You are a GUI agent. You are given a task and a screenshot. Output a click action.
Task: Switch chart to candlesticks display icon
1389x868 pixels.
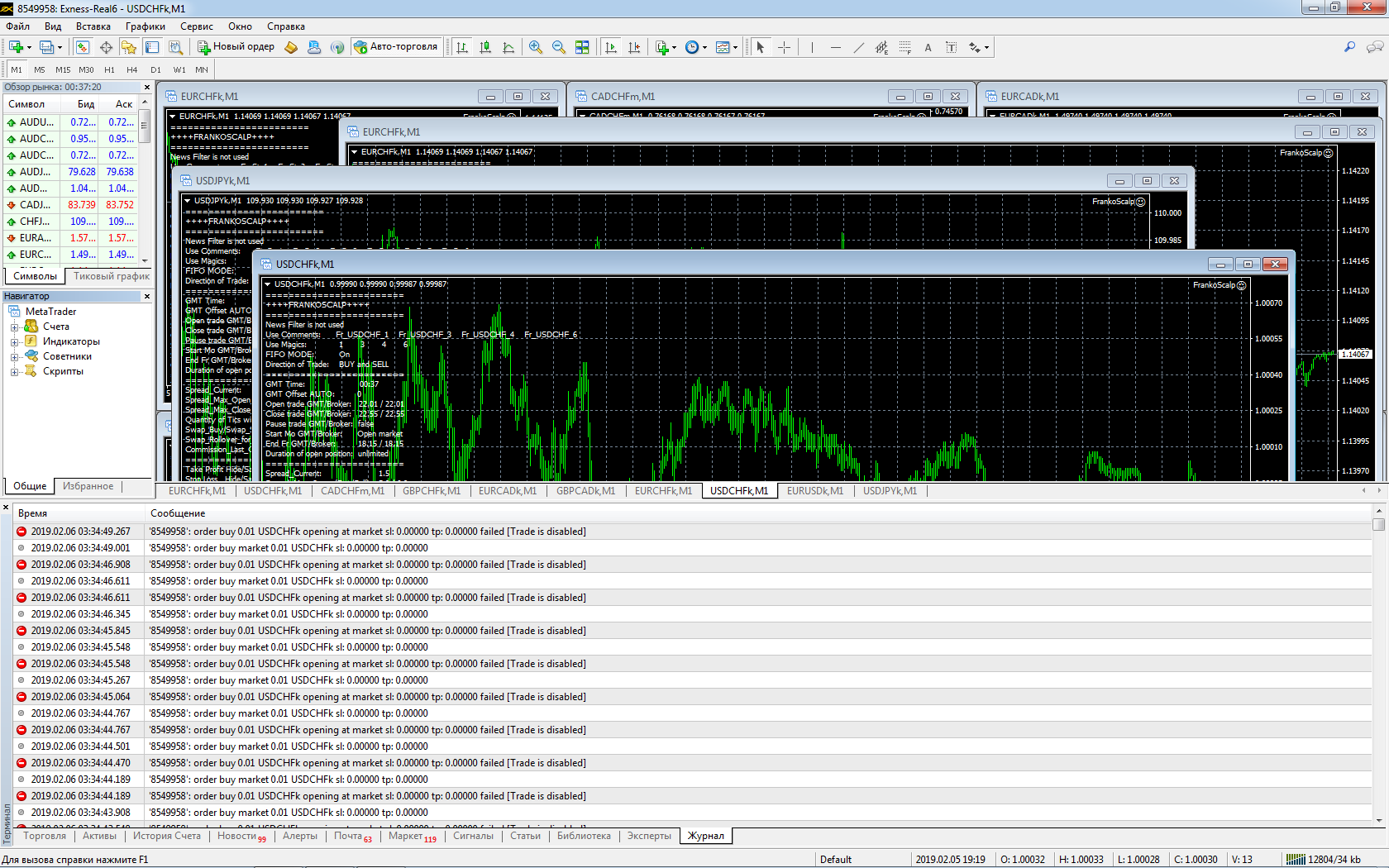click(485, 47)
